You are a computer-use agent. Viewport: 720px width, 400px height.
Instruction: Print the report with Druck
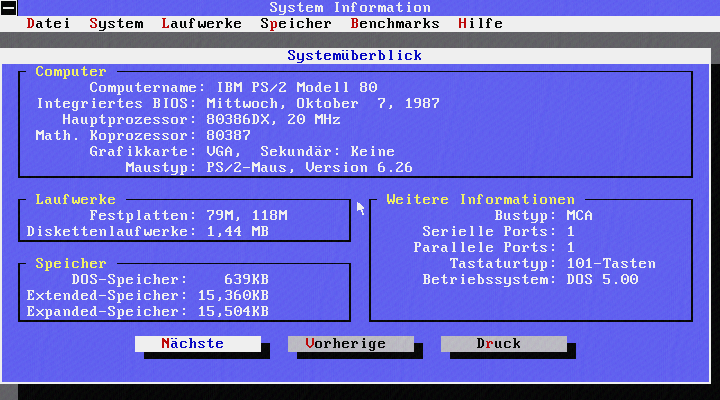[504, 344]
